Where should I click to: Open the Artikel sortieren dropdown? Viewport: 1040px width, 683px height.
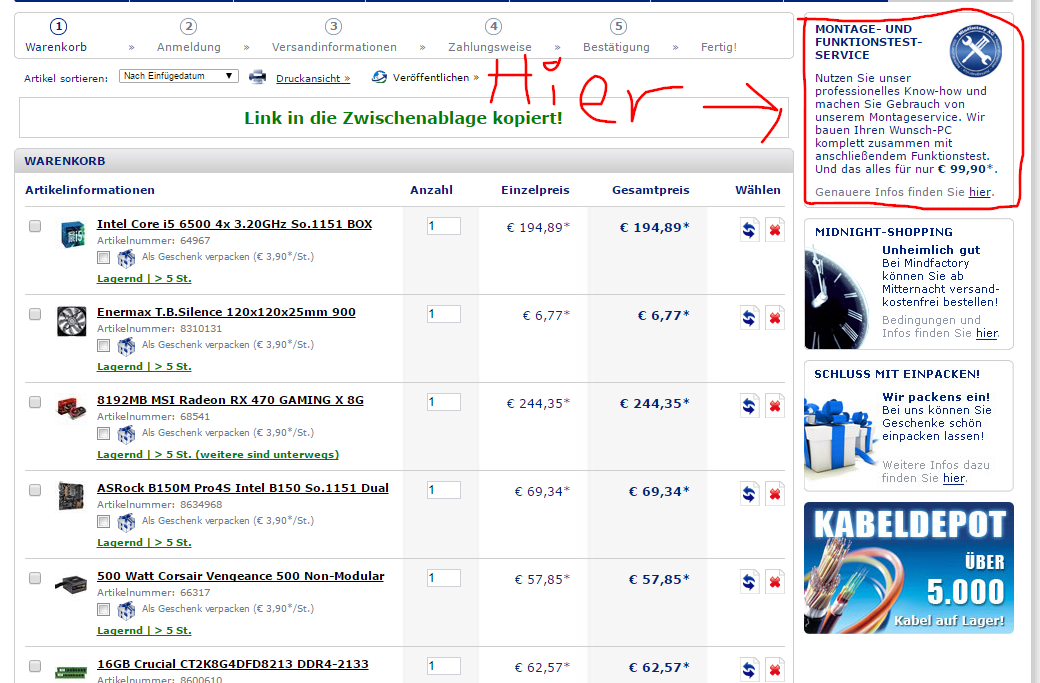click(x=179, y=76)
